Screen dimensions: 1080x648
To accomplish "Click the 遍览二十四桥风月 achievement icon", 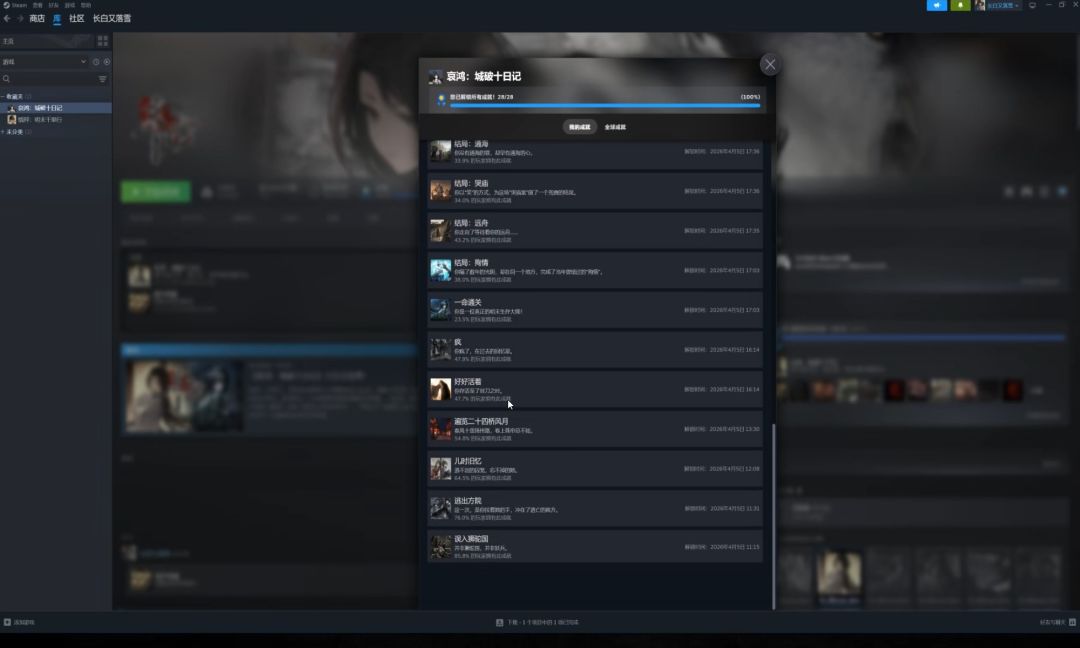I will click(x=441, y=429).
